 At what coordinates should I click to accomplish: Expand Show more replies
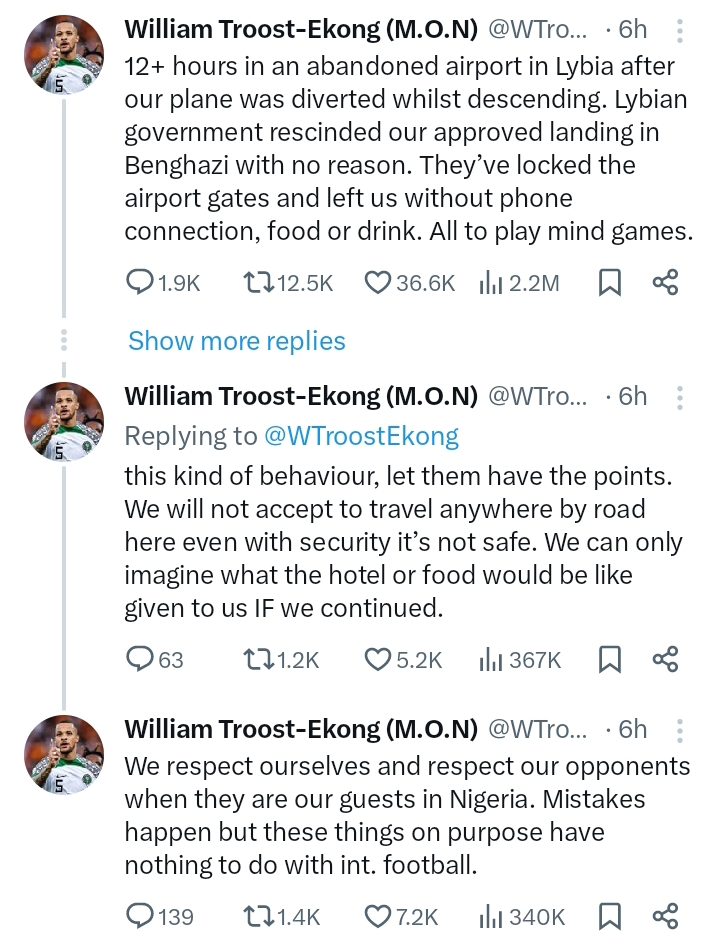tap(237, 341)
